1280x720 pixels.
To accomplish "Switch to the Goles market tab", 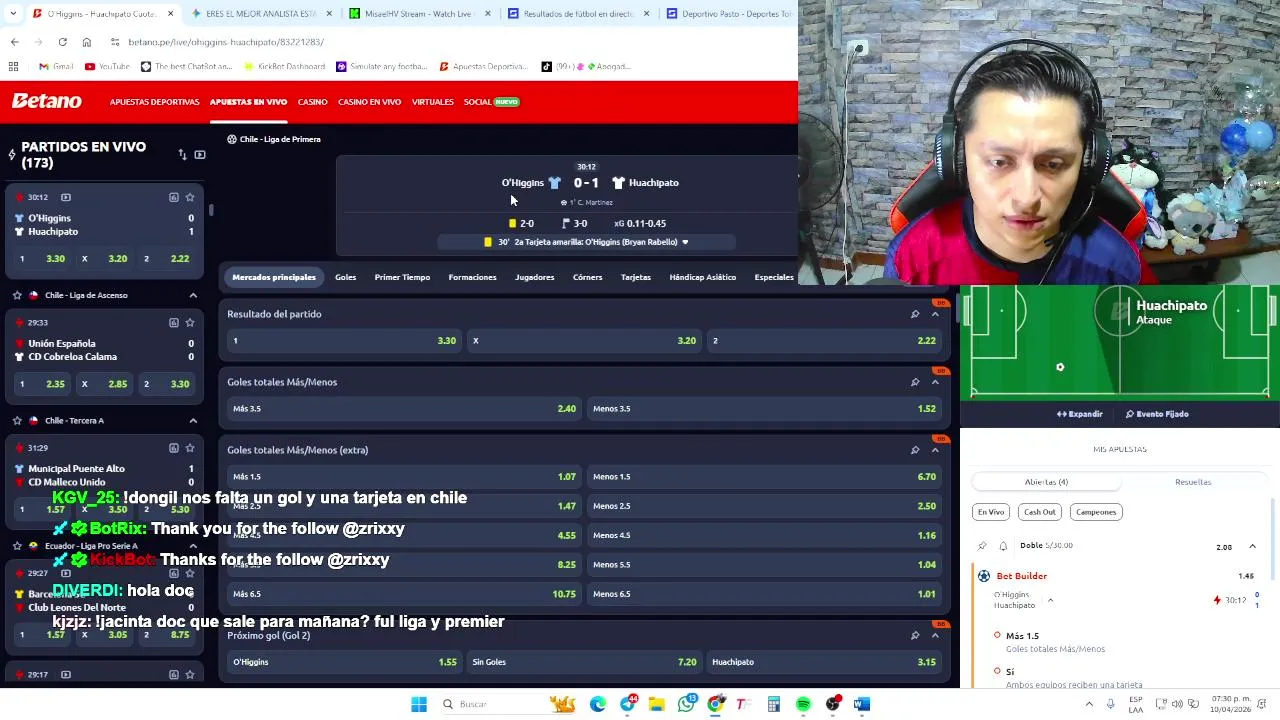I will [x=345, y=277].
